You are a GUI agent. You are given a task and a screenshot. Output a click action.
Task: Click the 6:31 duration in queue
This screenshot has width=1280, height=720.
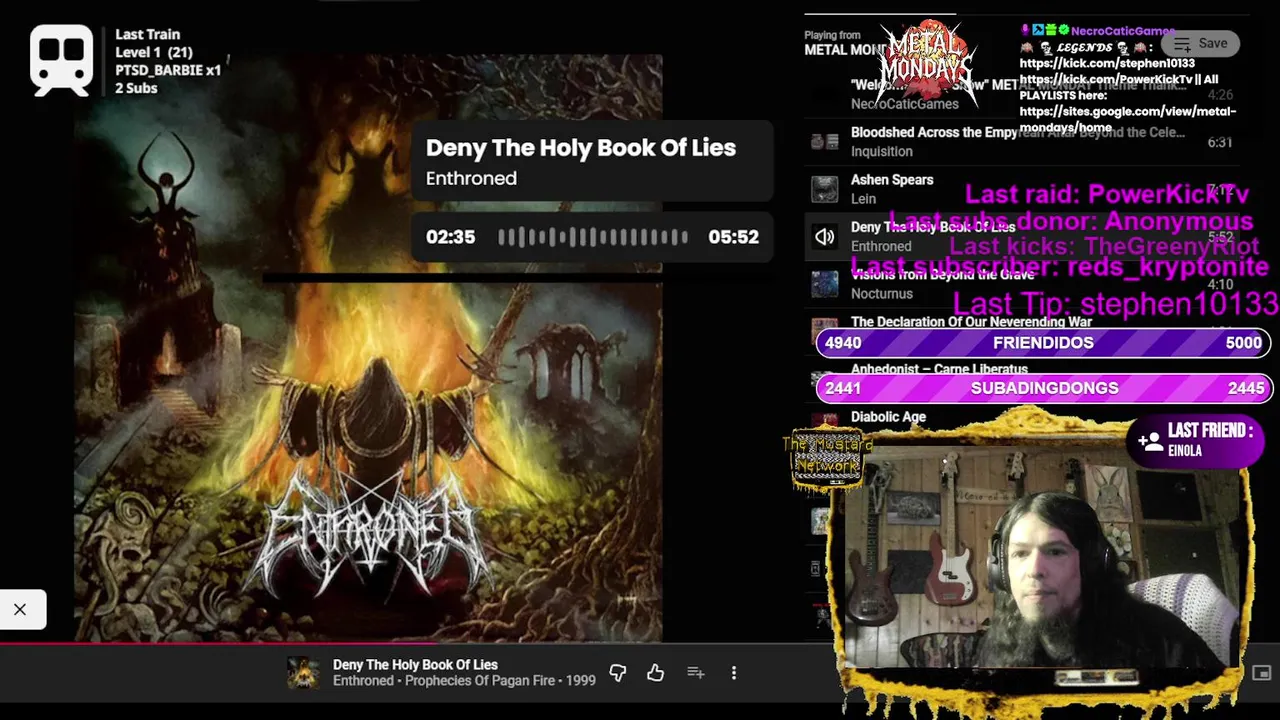coord(1219,142)
